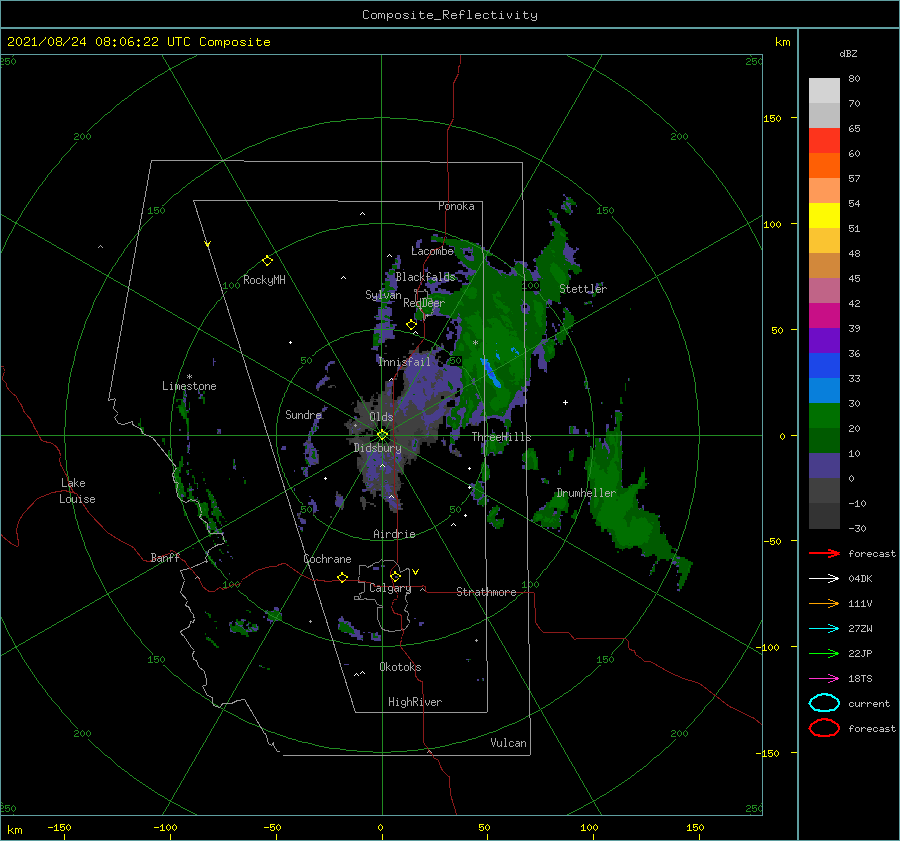This screenshot has width=900, height=841.
Task: Click the red forecast arrow in the legend
Action: pyautogui.click(x=824, y=553)
